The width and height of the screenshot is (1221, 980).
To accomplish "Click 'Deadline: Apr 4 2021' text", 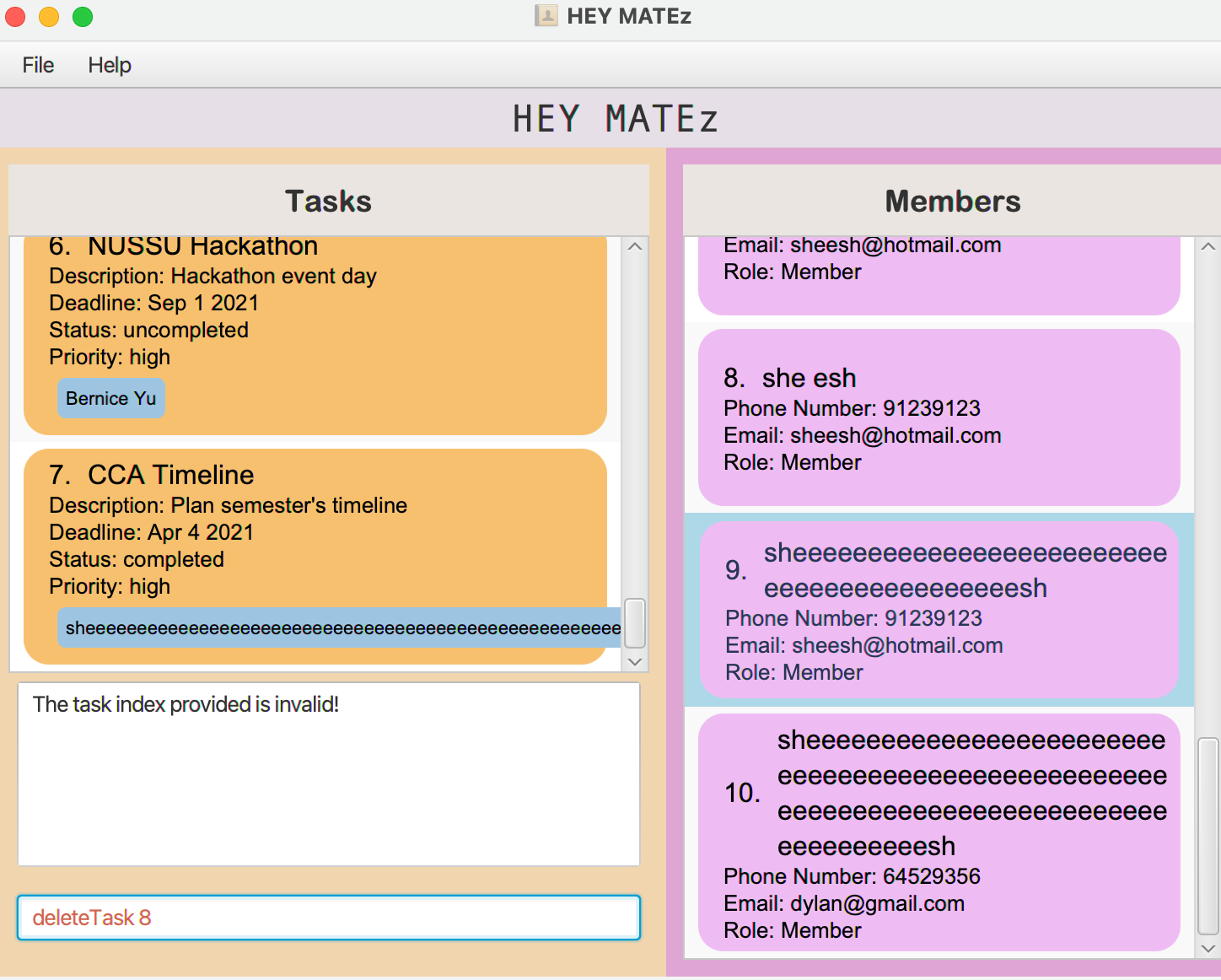I will [151, 532].
